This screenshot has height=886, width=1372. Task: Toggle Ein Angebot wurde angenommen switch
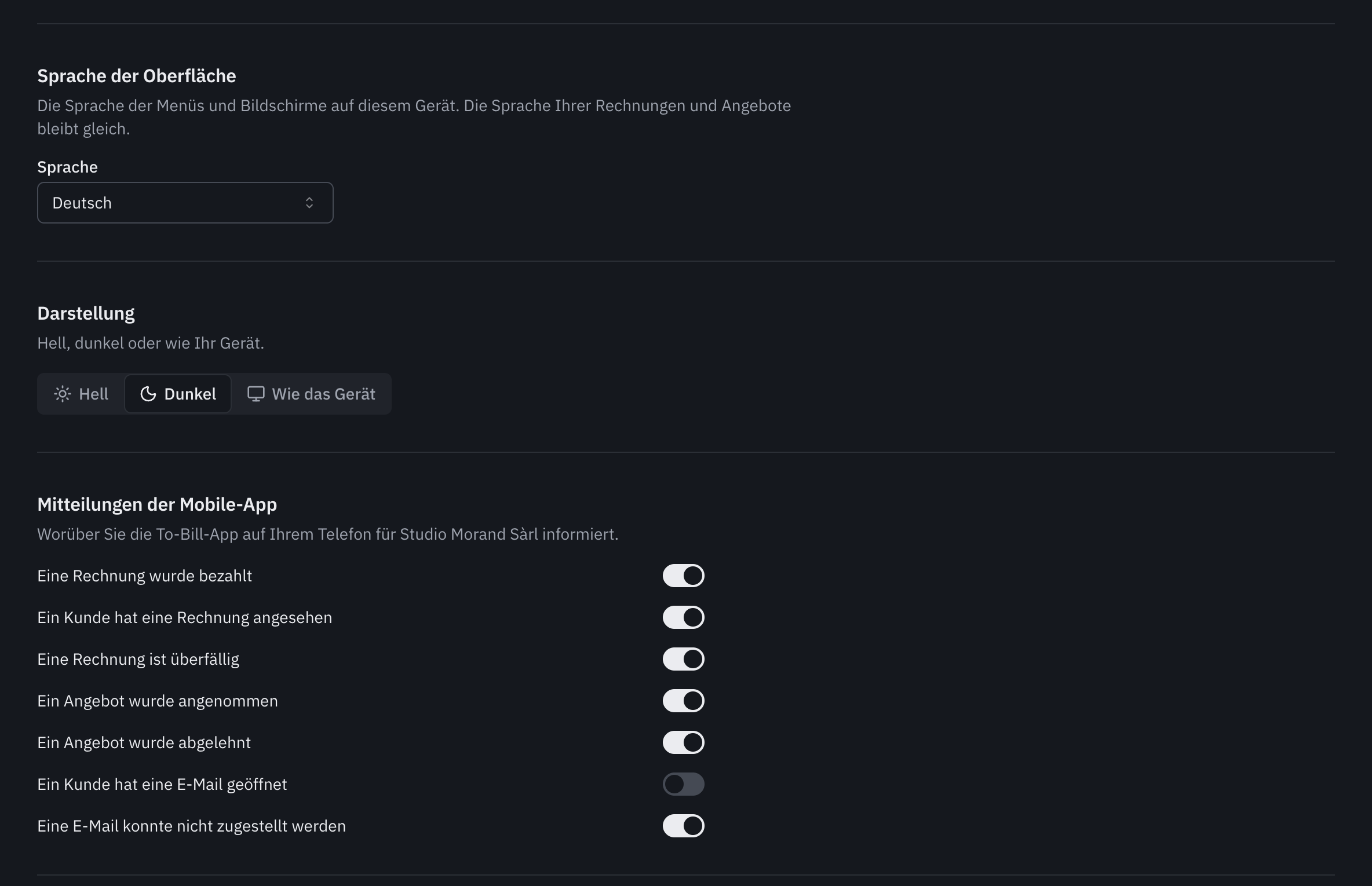point(684,701)
